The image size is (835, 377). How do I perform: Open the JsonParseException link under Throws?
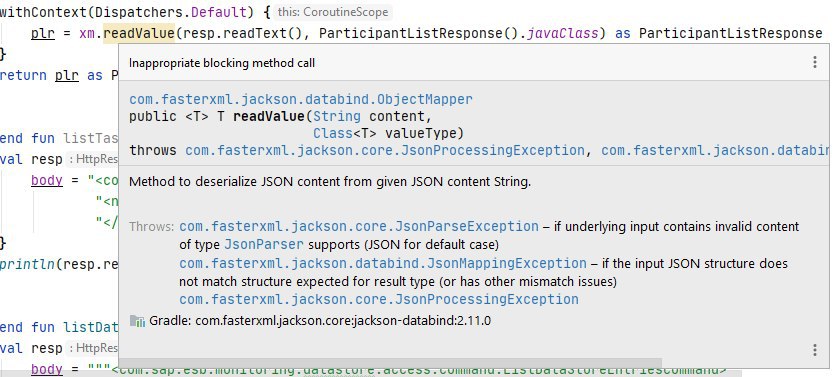359,226
